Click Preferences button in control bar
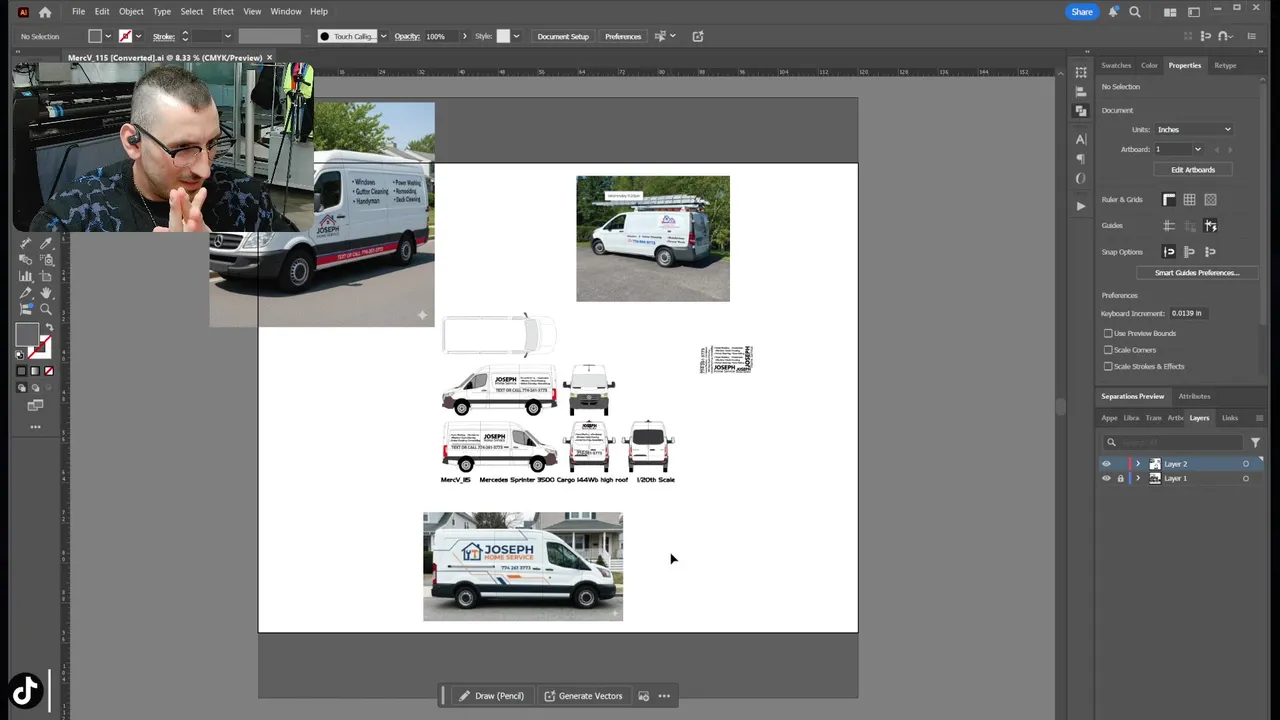The height and width of the screenshot is (720, 1280). click(x=623, y=36)
